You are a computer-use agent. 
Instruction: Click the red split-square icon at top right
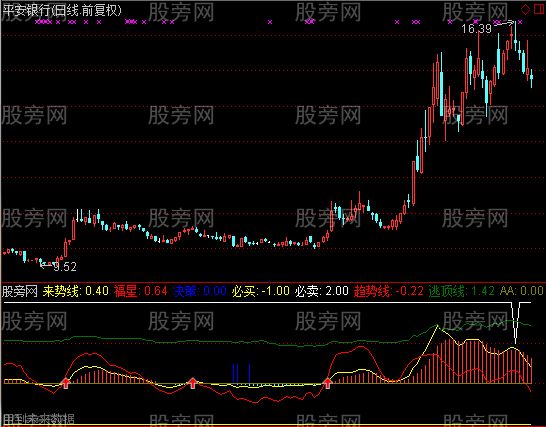539,9
